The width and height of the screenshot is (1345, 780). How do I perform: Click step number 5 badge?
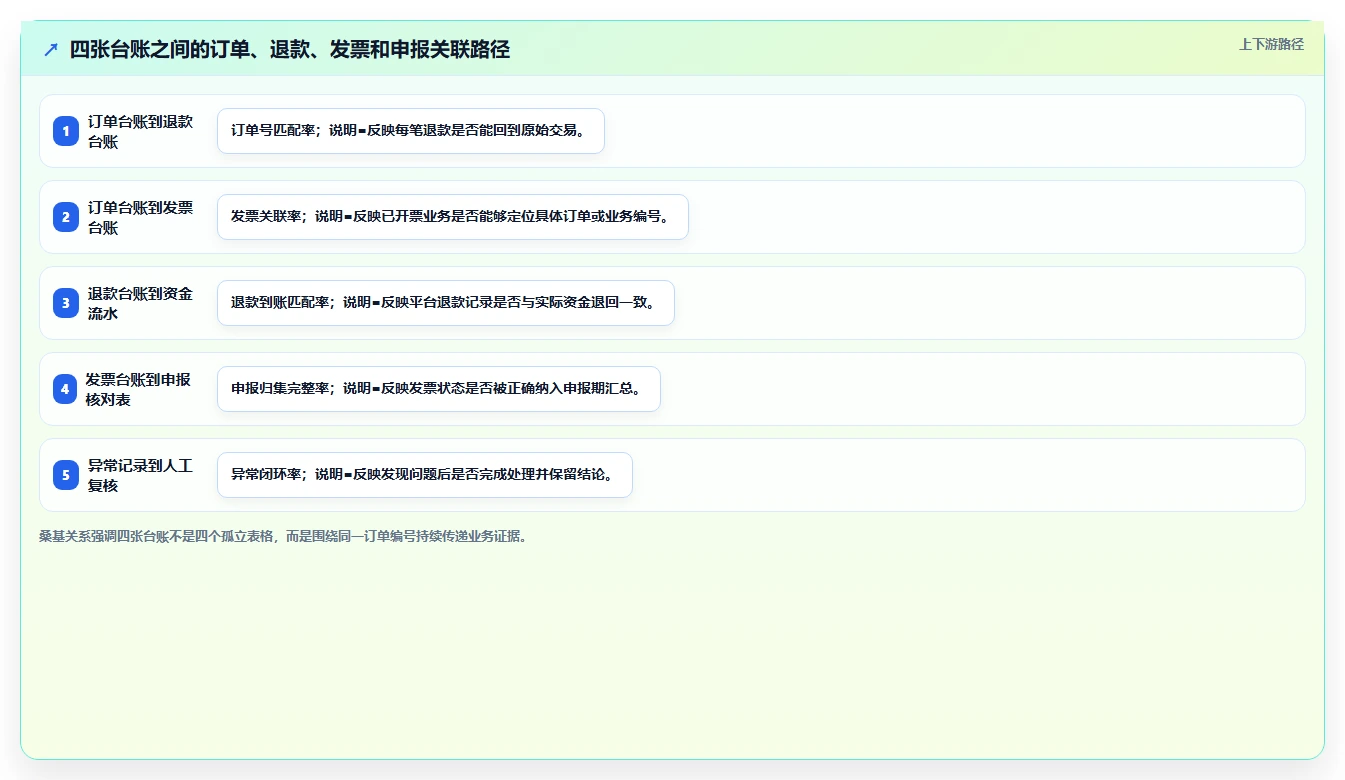tap(66, 475)
